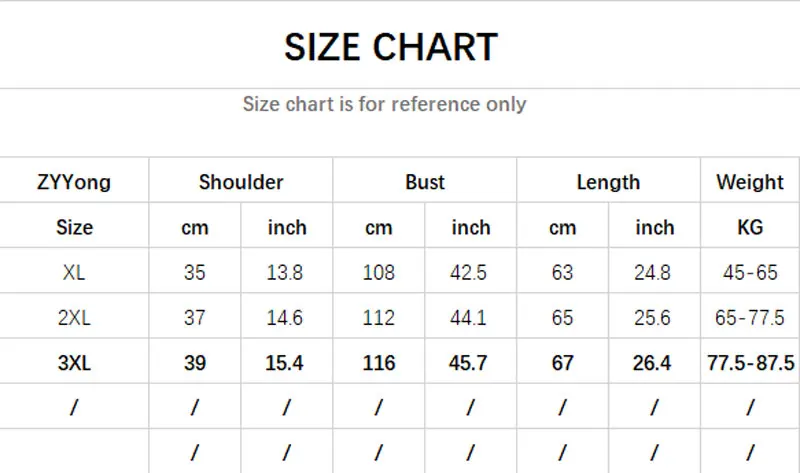
Task: Select the 'Size chart is for reference only' text
Action: 384,104
